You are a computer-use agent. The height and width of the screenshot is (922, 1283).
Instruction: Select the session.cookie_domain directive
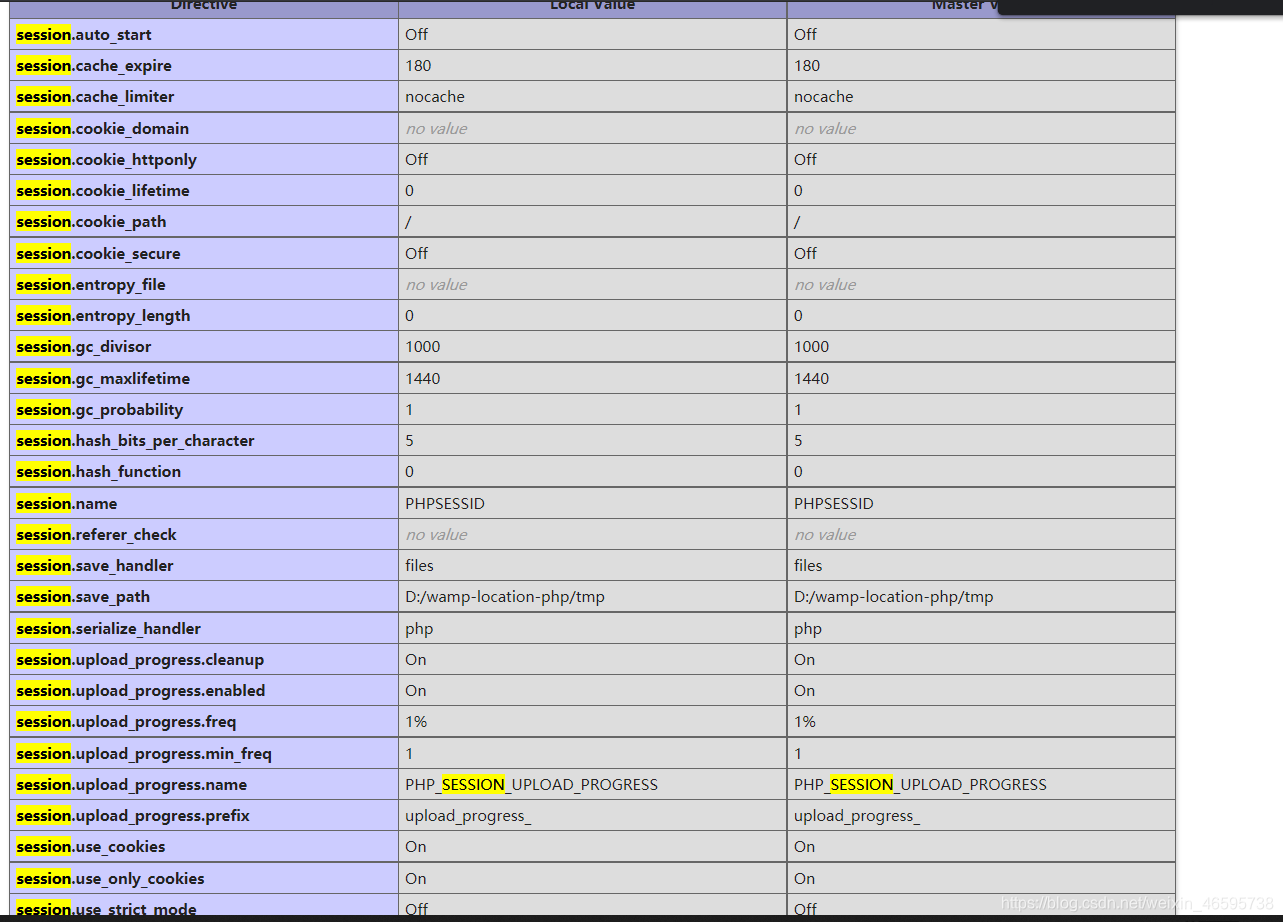coord(102,129)
